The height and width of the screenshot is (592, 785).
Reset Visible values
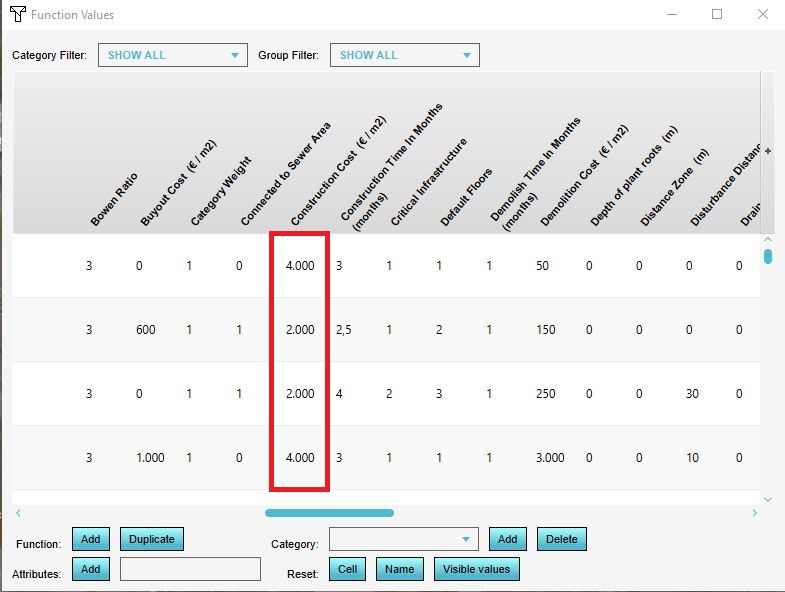tap(476, 569)
